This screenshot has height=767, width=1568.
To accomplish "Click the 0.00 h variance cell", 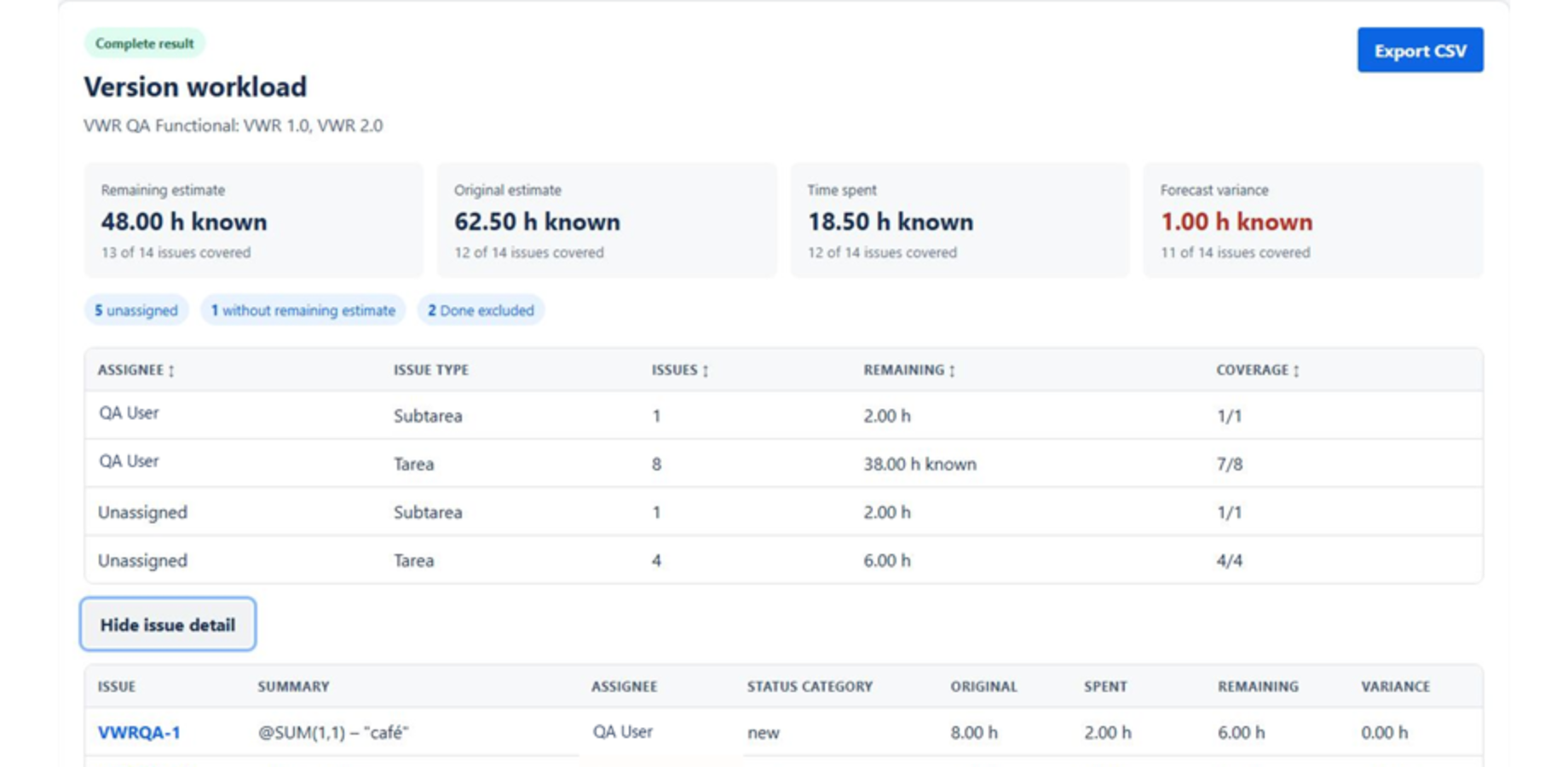I will [1384, 733].
